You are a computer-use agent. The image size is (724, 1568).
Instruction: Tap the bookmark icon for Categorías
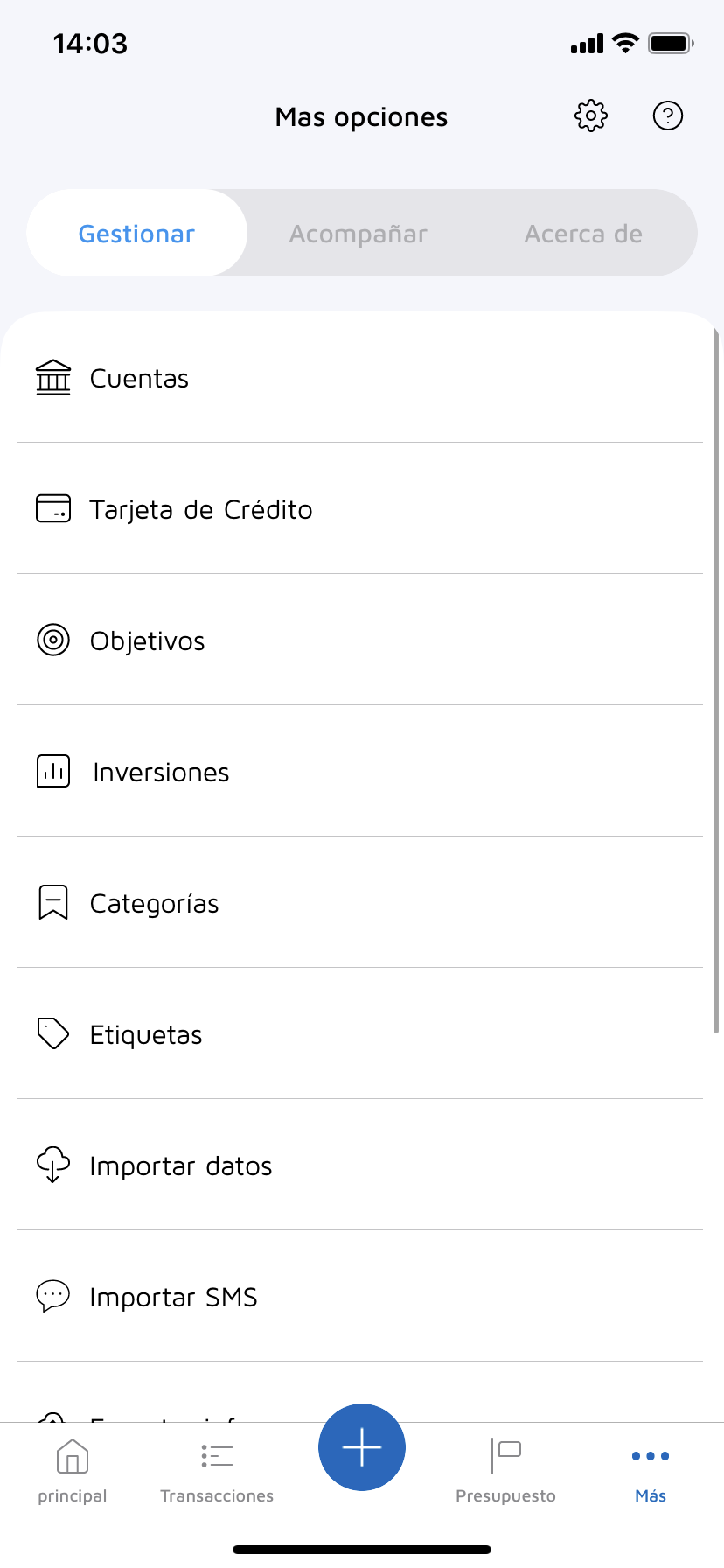[x=53, y=902]
